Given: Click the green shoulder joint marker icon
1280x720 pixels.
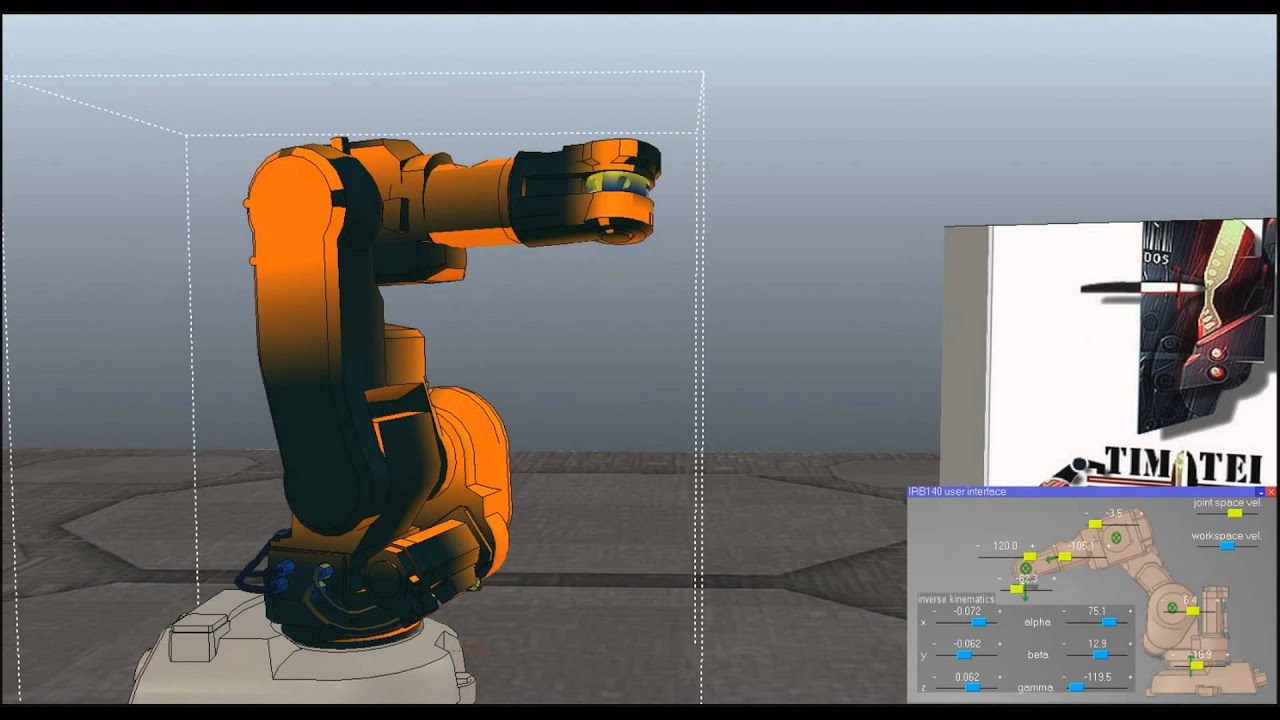Looking at the screenshot, I should pos(1173,607).
